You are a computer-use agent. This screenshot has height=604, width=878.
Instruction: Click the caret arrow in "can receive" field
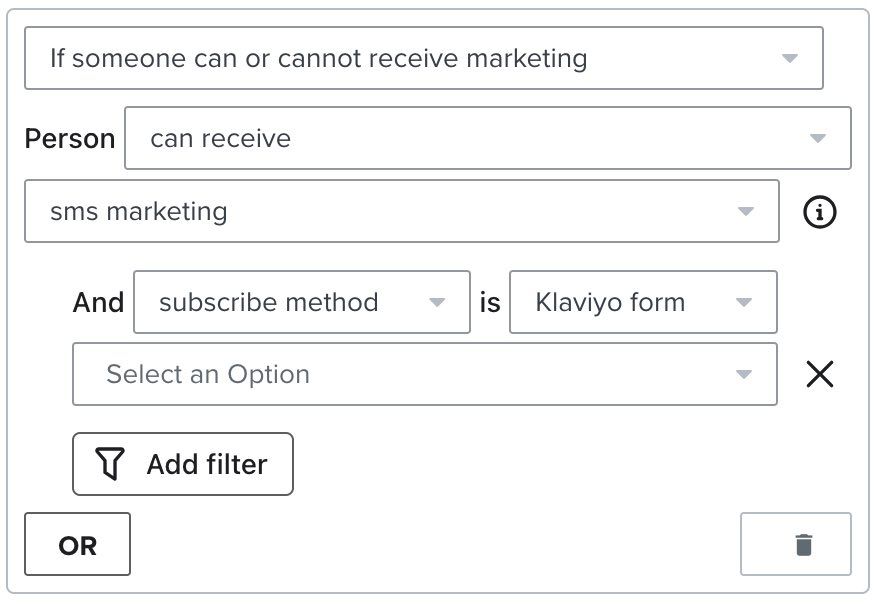[x=817, y=138]
